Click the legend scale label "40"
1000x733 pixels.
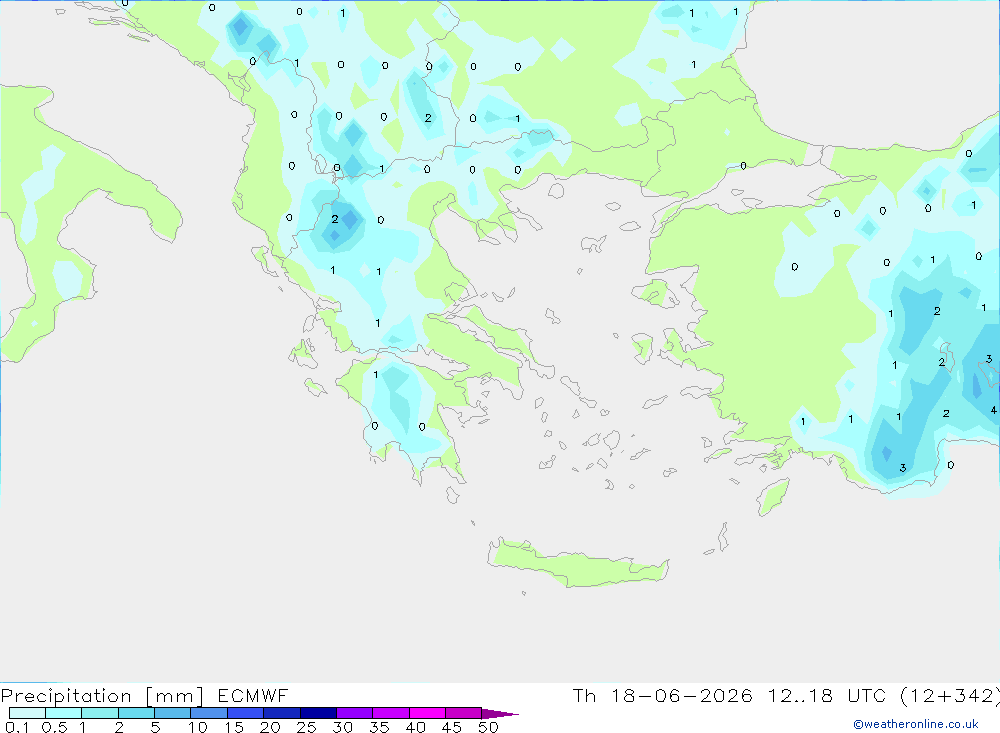click(415, 727)
